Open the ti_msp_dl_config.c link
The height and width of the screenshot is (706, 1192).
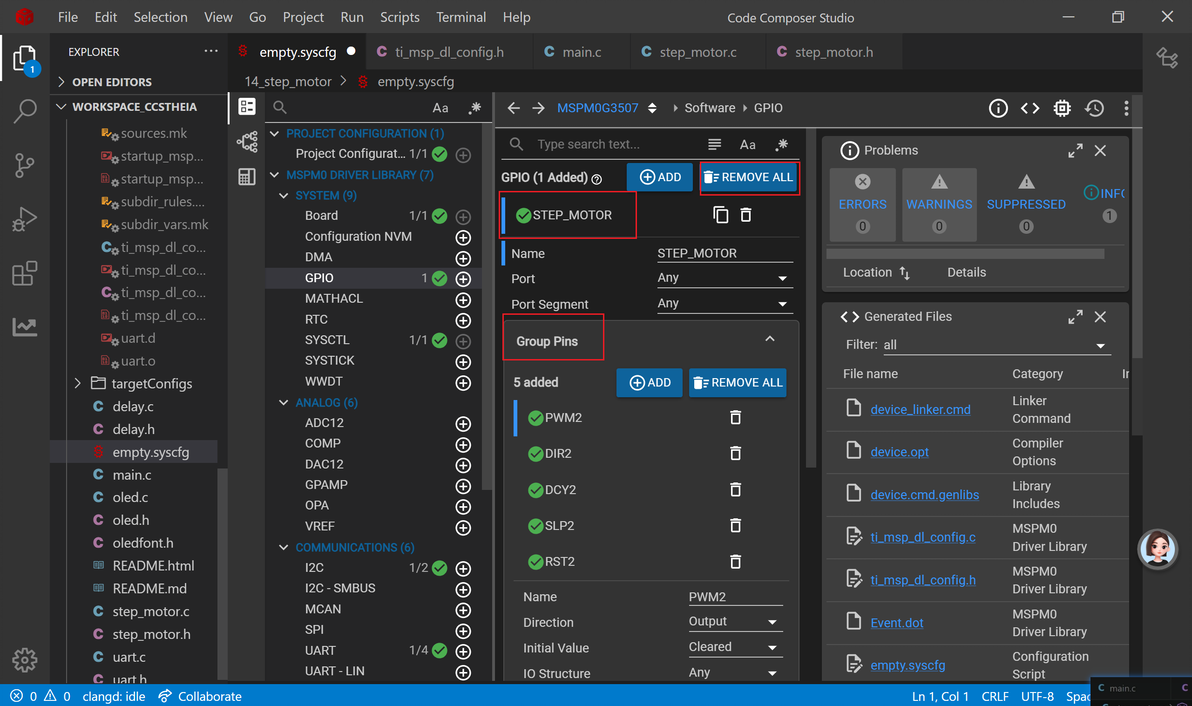point(923,537)
